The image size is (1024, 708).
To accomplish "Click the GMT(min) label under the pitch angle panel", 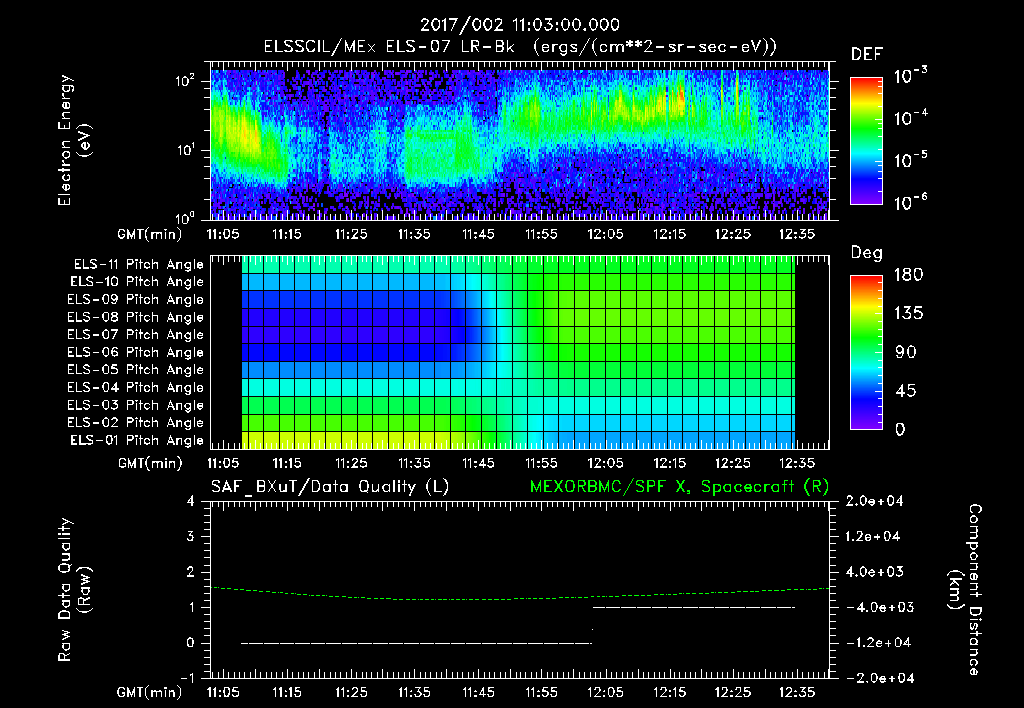I will coord(150,464).
